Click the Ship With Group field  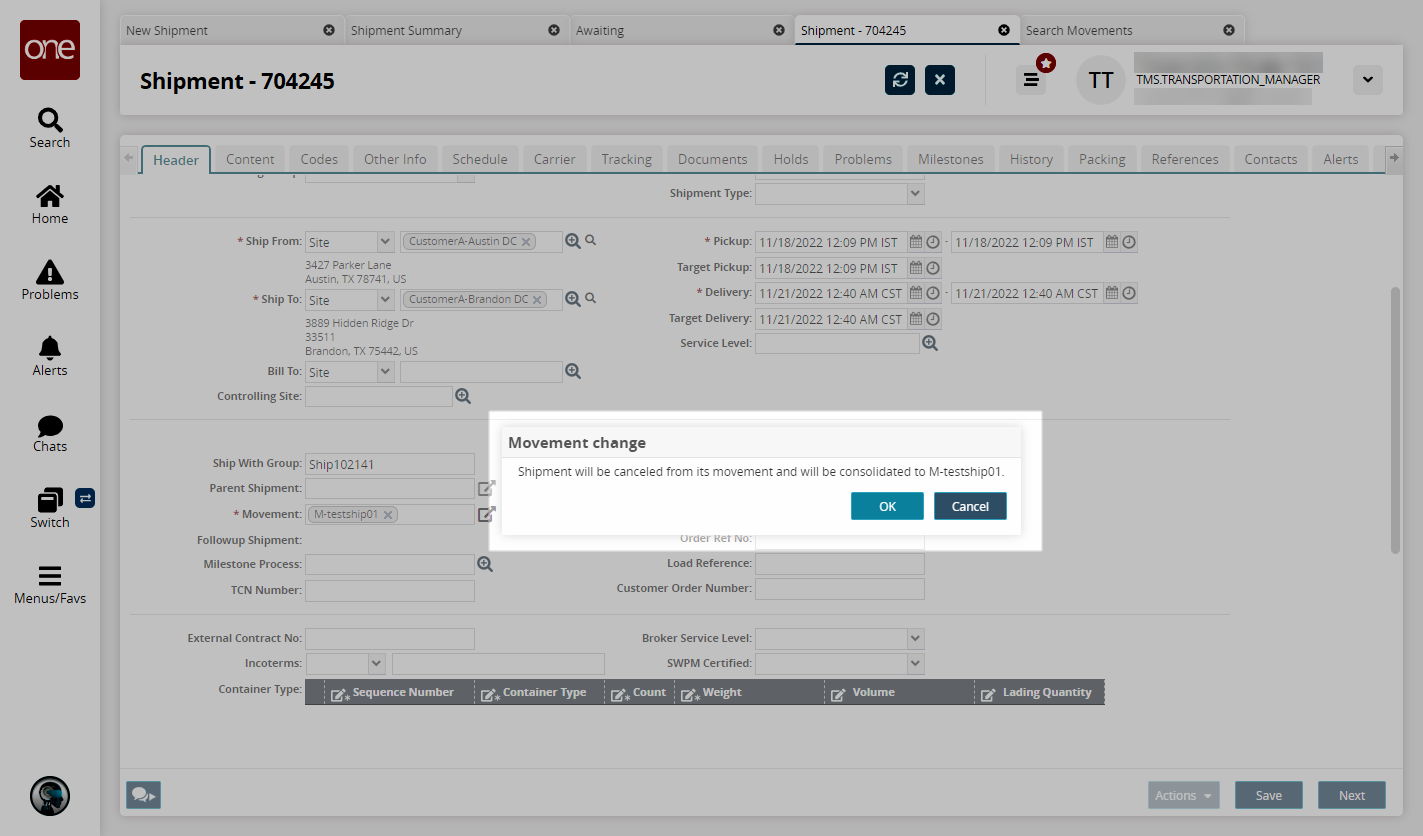[390, 464]
